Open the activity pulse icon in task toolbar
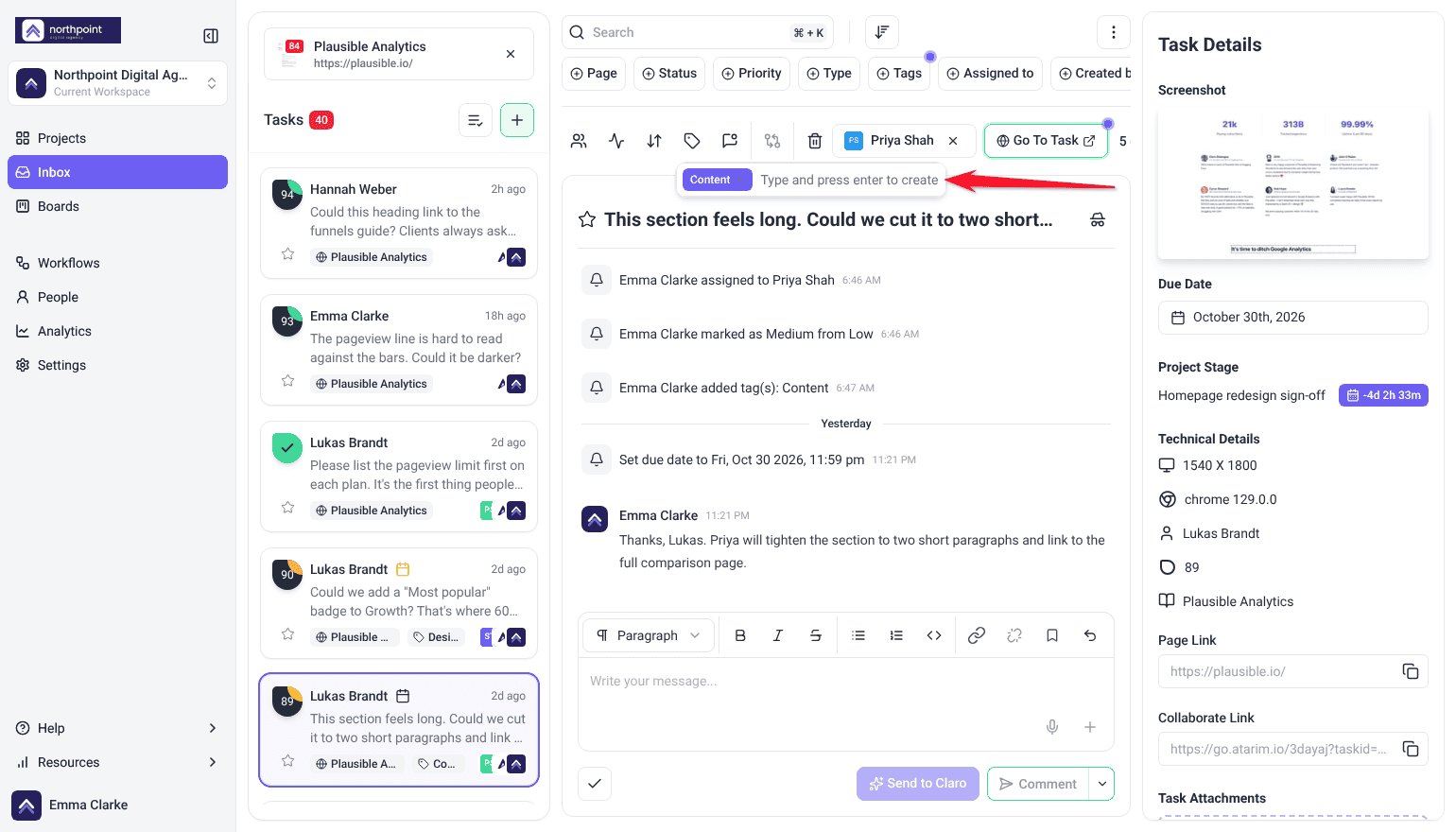 [616, 141]
